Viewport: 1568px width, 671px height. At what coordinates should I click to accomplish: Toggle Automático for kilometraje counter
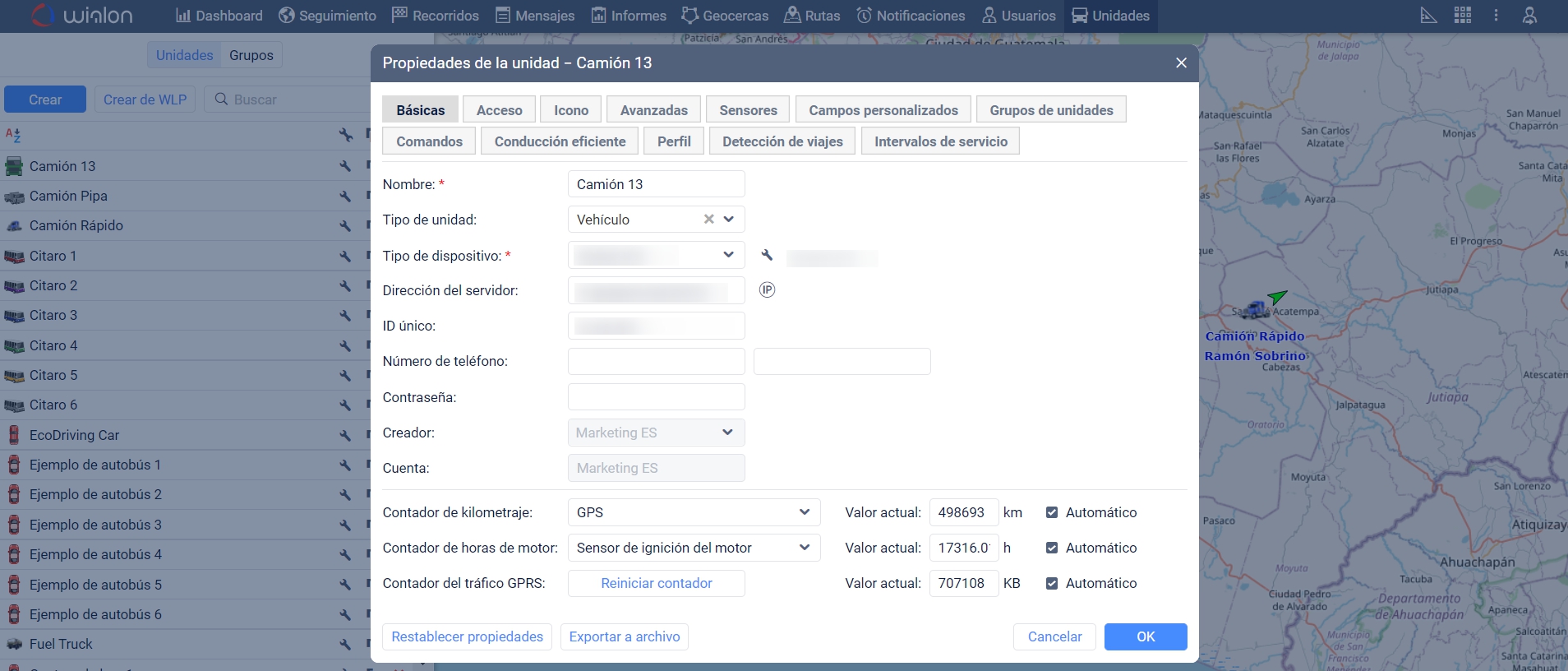click(x=1052, y=512)
